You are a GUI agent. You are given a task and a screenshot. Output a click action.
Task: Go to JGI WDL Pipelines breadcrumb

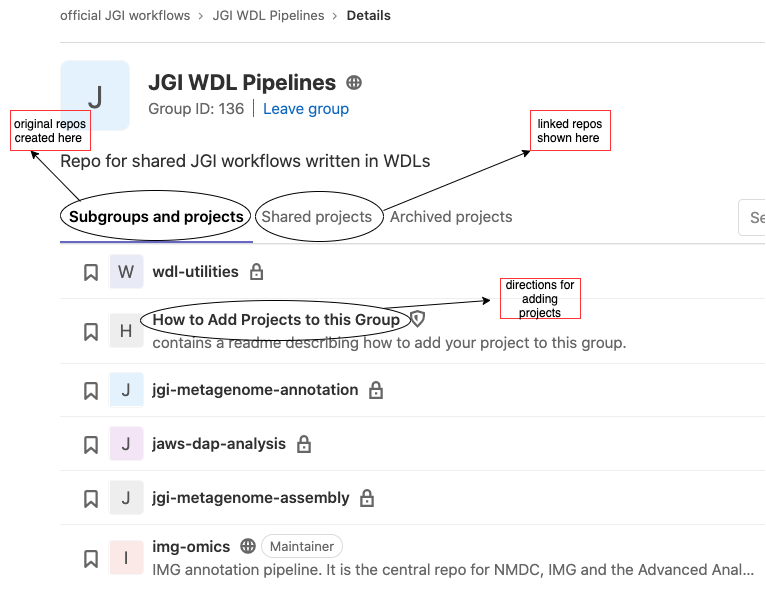(x=268, y=16)
